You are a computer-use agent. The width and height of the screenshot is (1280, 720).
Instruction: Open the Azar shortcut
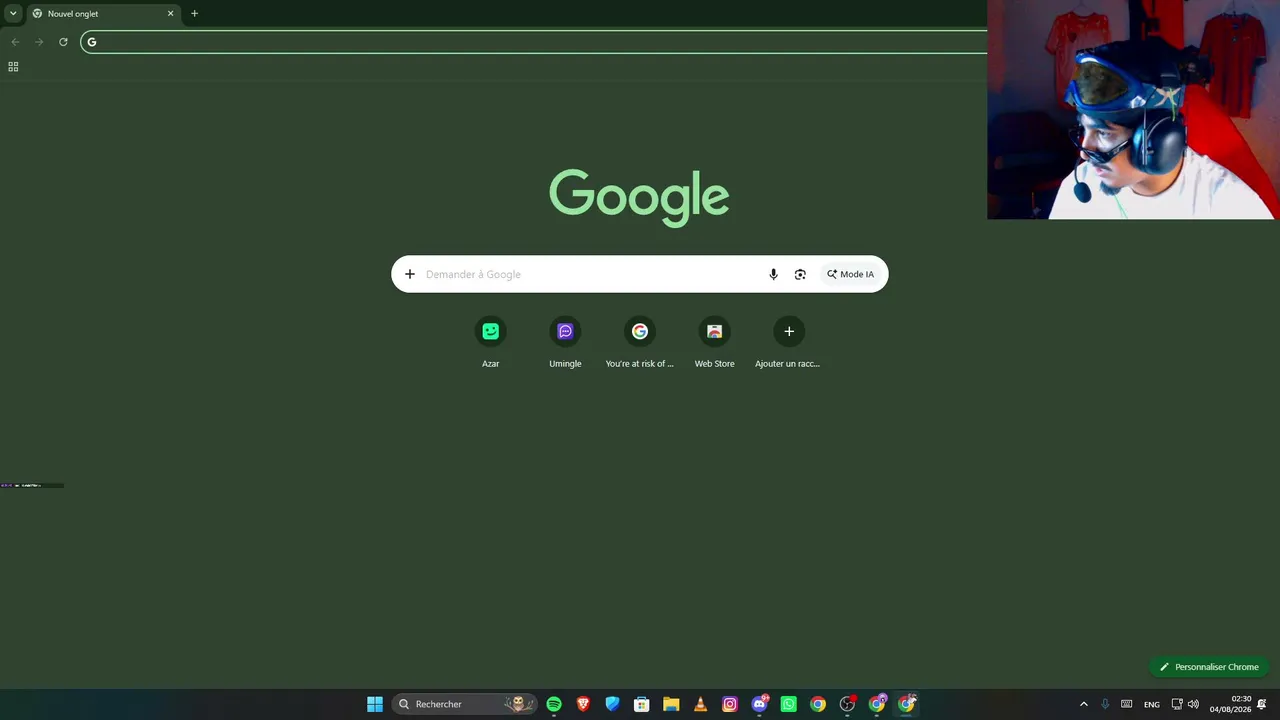(x=490, y=342)
